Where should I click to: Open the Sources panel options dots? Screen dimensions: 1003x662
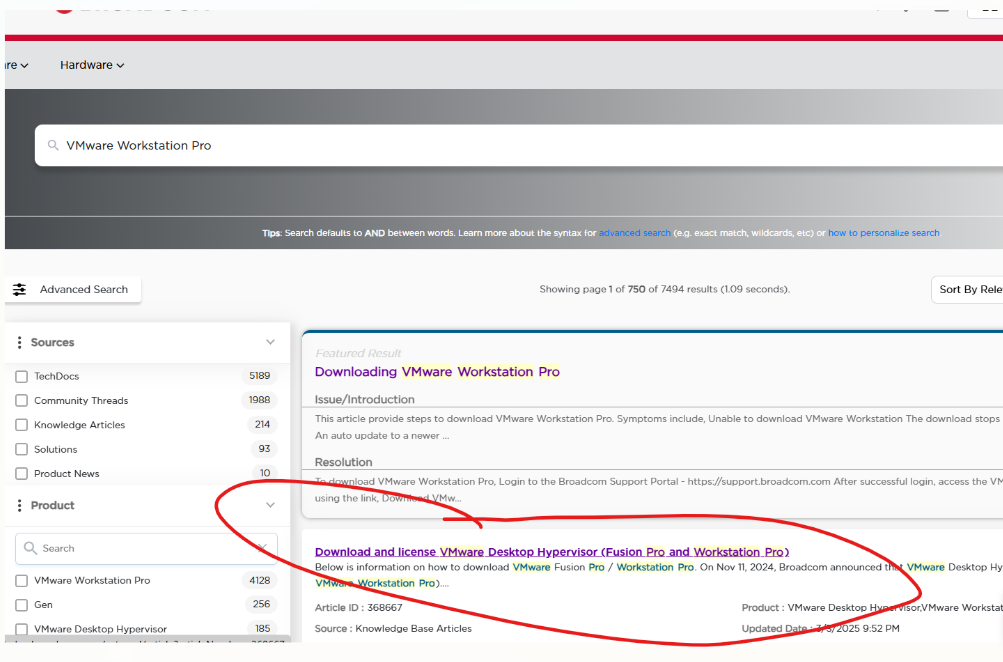(19, 342)
